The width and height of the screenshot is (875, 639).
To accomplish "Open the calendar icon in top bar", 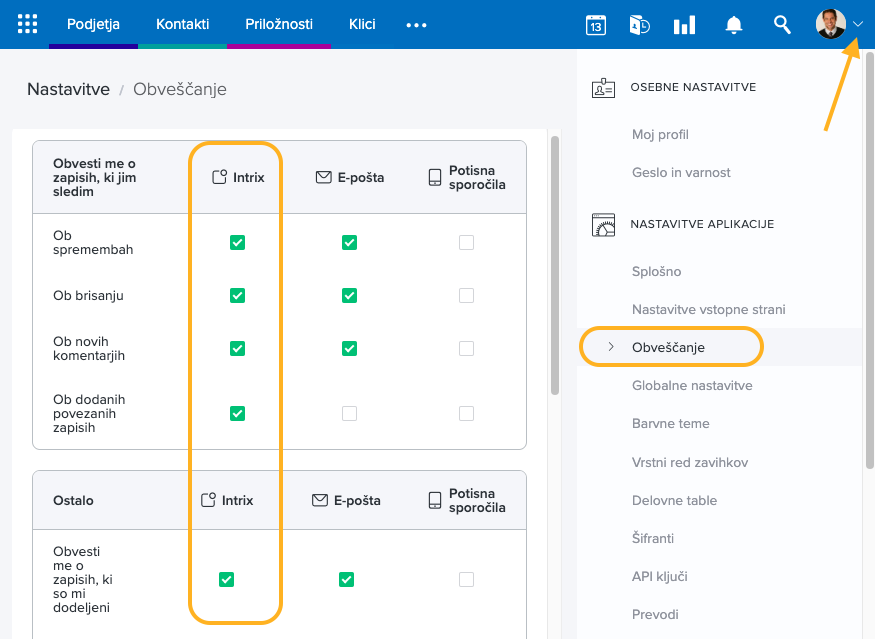I will 595,25.
